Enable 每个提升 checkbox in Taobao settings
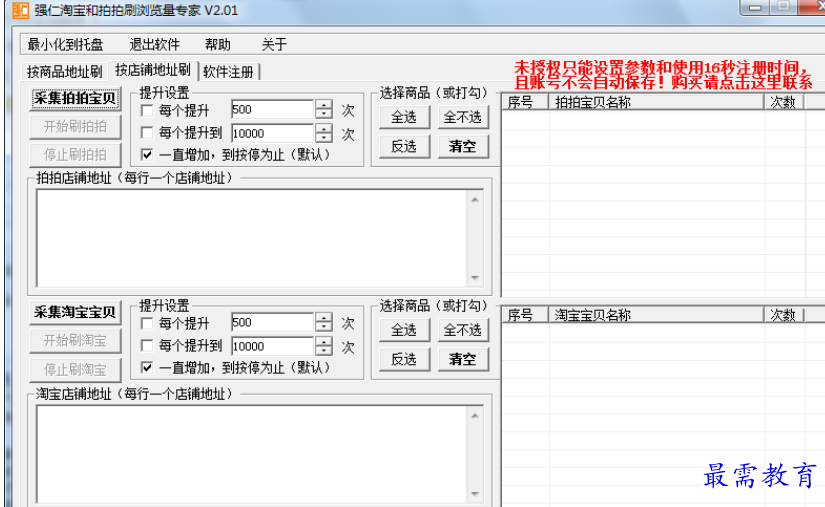The image size is (825, 507). pyautogui.click(x=147, y=323)
